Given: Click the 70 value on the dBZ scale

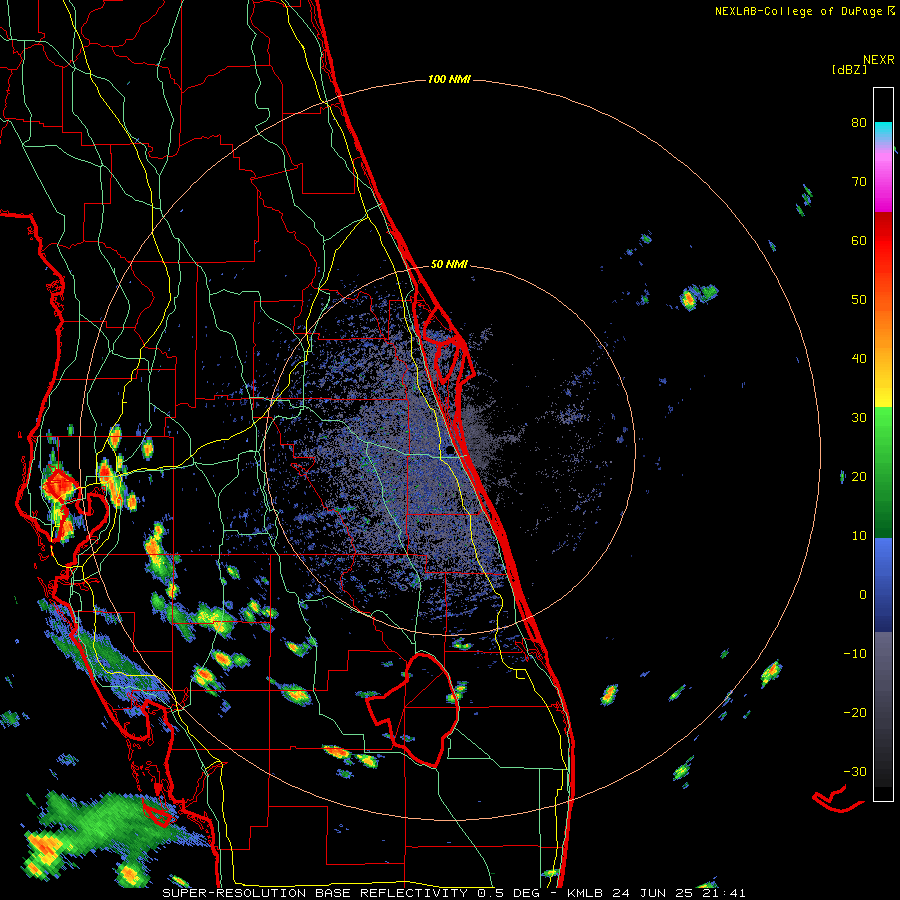Looking at the screenshot, I should 859,182.
